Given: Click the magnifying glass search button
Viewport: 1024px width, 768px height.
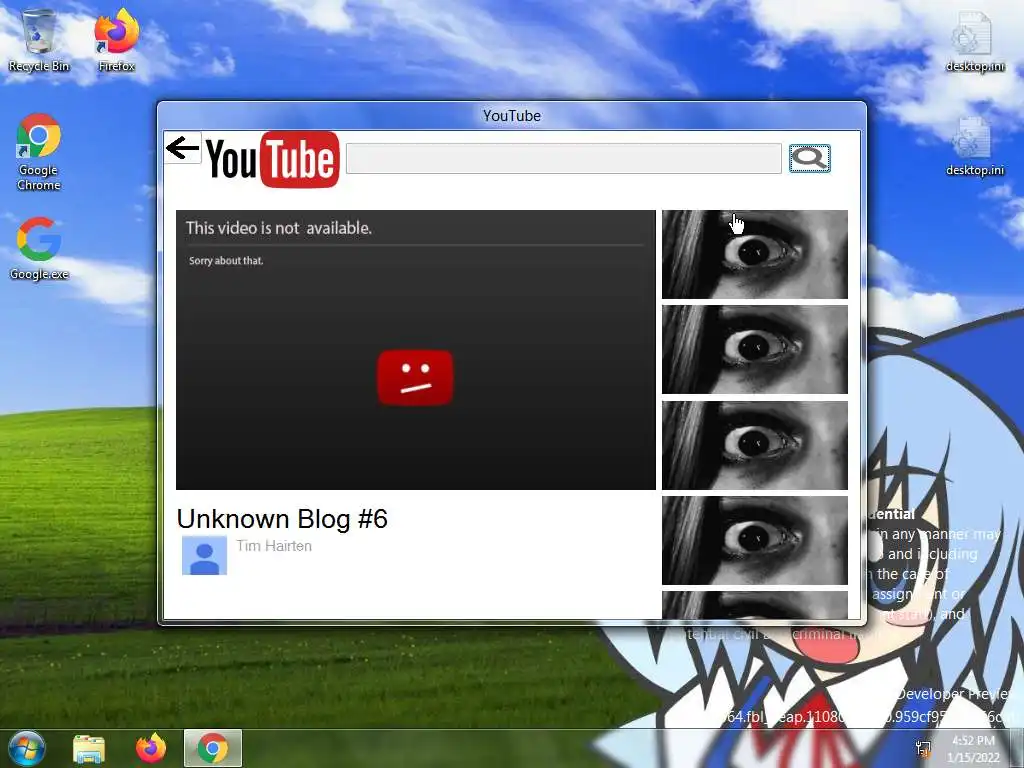Looking at the screenshot, I should click(x=810, y=158).
